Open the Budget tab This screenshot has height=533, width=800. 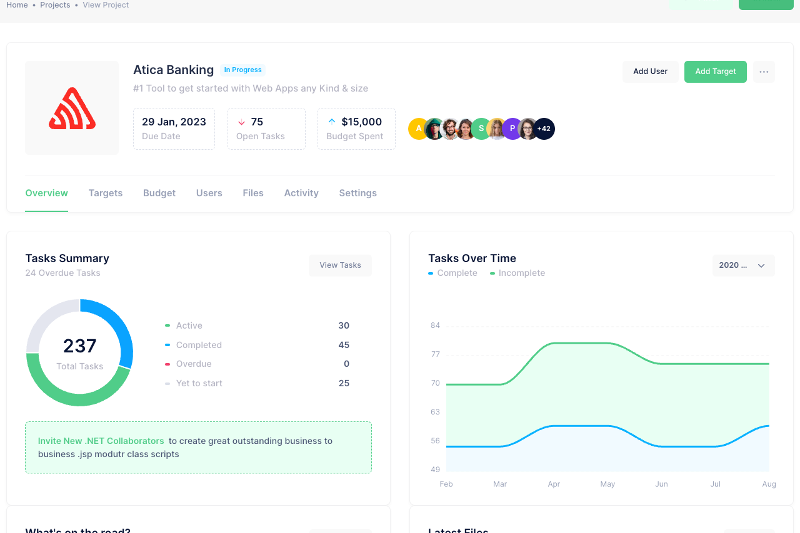pos(159,193)
